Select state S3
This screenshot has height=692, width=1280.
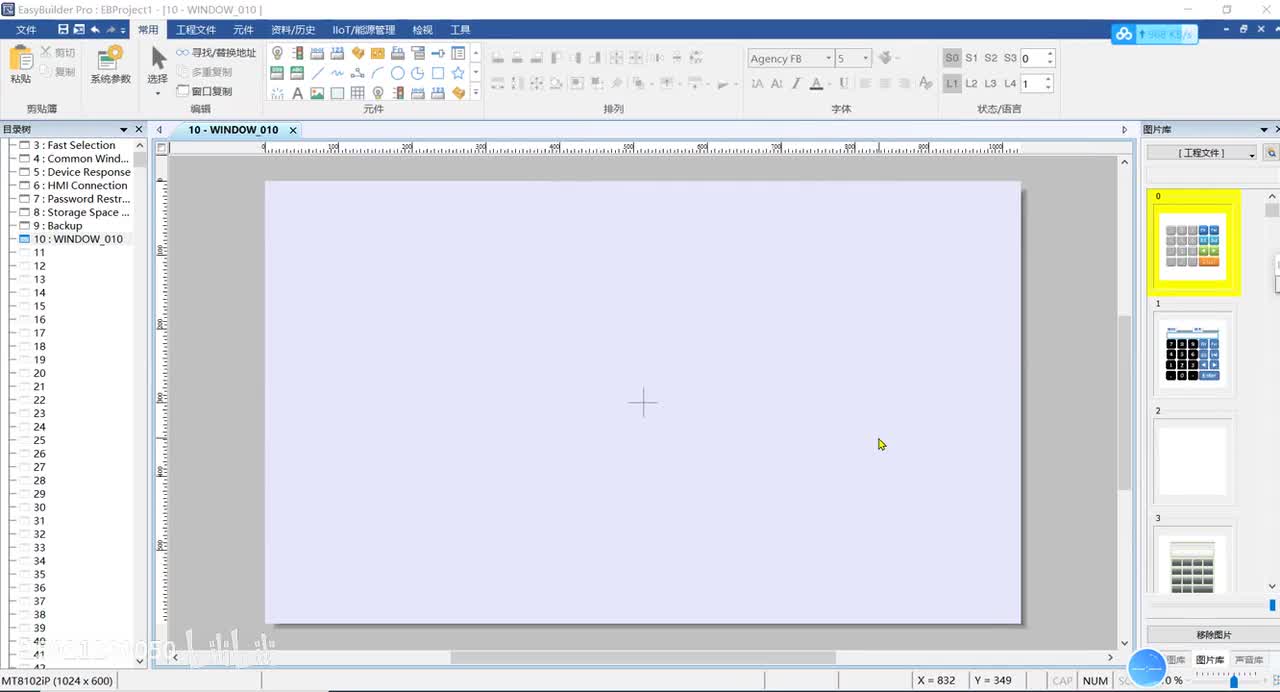[1010, 58]
